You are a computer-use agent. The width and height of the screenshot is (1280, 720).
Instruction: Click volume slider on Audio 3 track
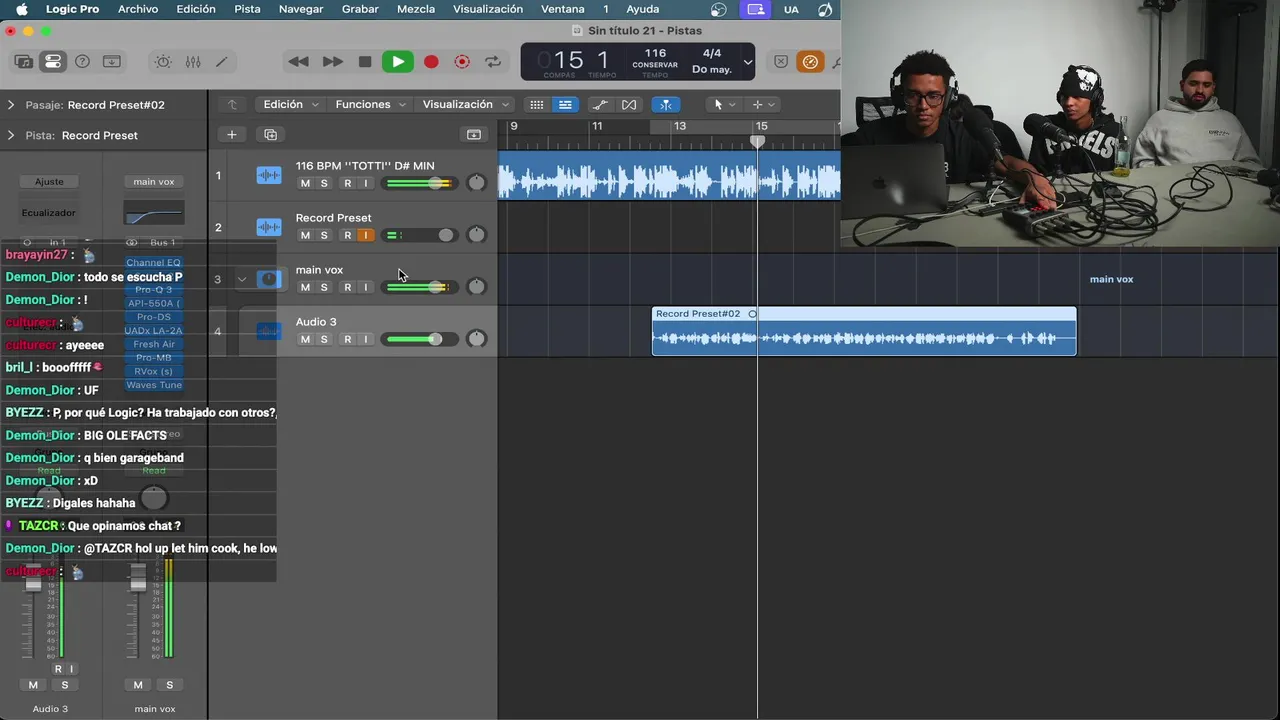tap(420, 339)
